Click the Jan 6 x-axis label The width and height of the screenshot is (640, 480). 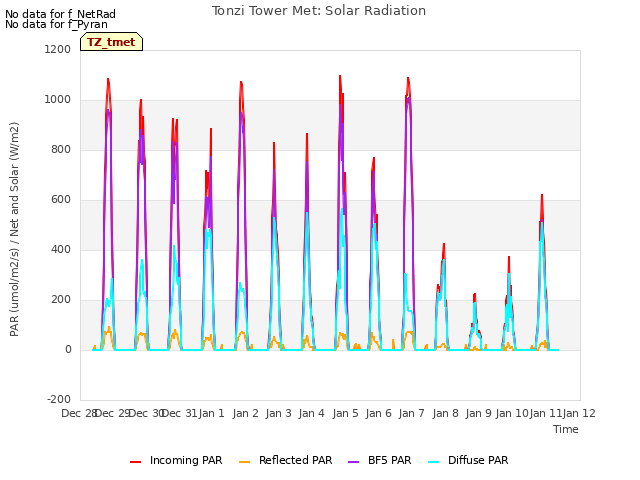click(379, 413)
